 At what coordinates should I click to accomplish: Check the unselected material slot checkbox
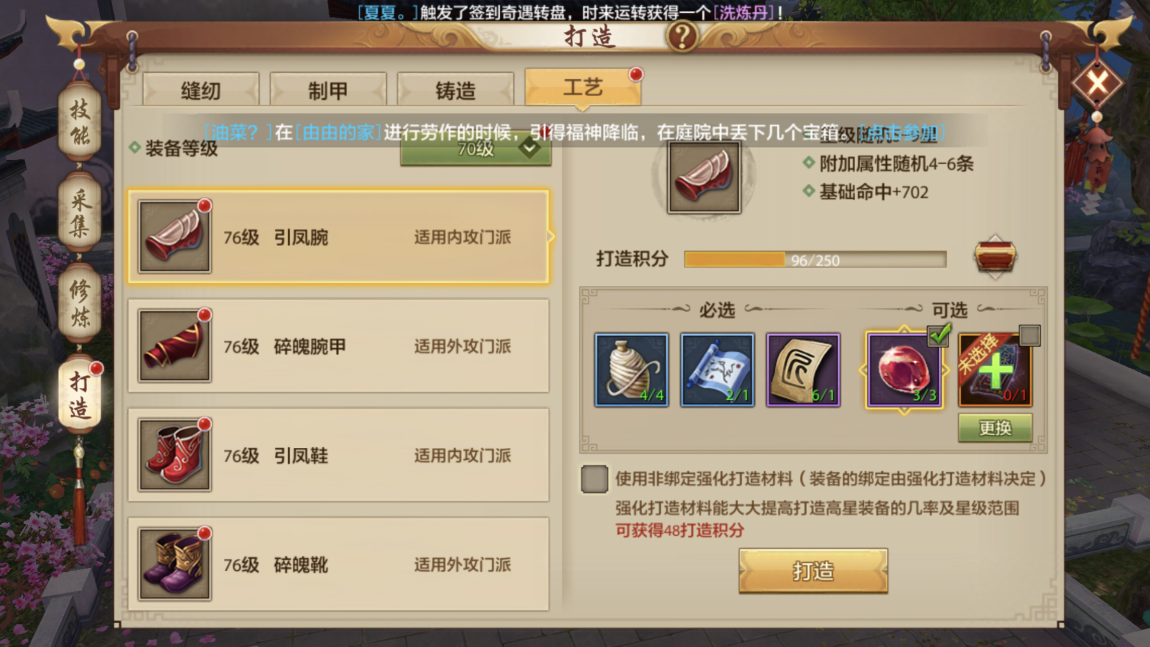tap(1030, 335)
